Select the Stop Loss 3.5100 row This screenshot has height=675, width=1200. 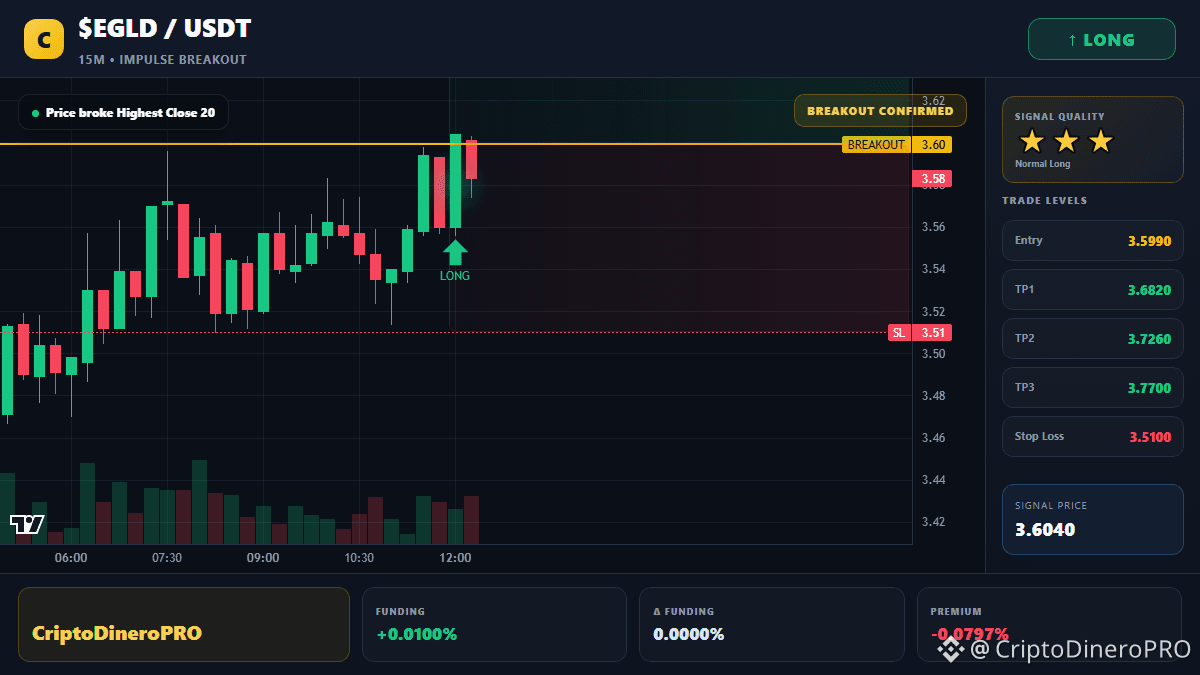coord(1092,437)
